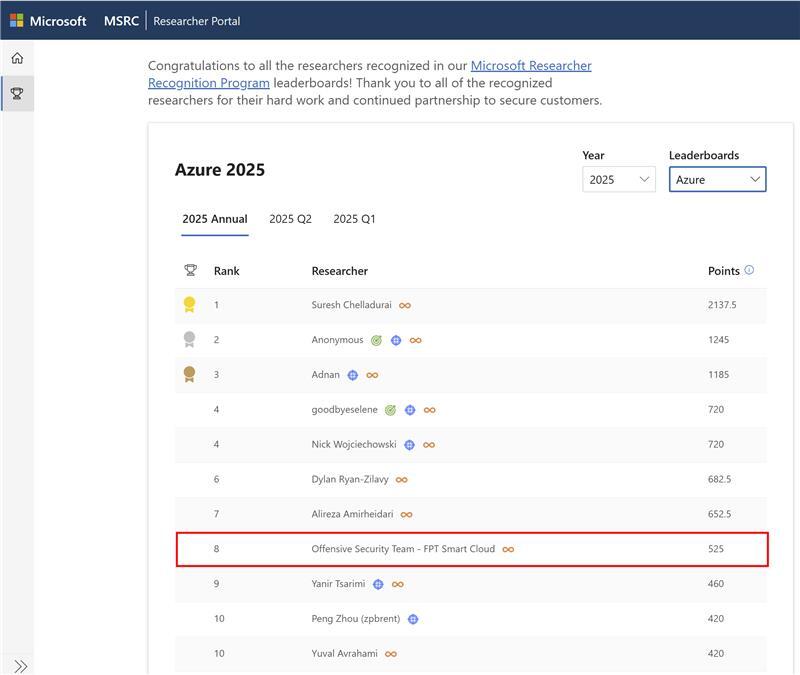Open the Leaderboards Azure dropdown
The image size is (800, 675).
coord(717,180)
